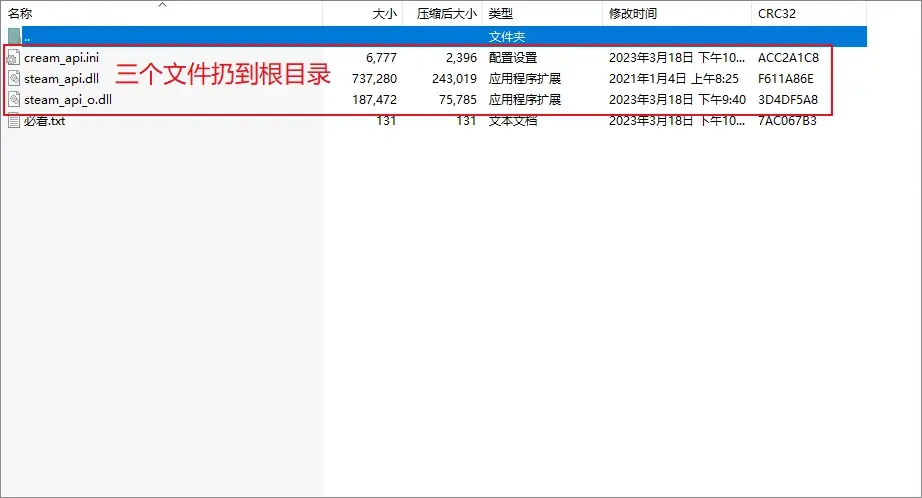Click the steam_api_o.dll file icon
Image resolution: width=922 pixels, height=498 pixels.
[x=13, y=100]
